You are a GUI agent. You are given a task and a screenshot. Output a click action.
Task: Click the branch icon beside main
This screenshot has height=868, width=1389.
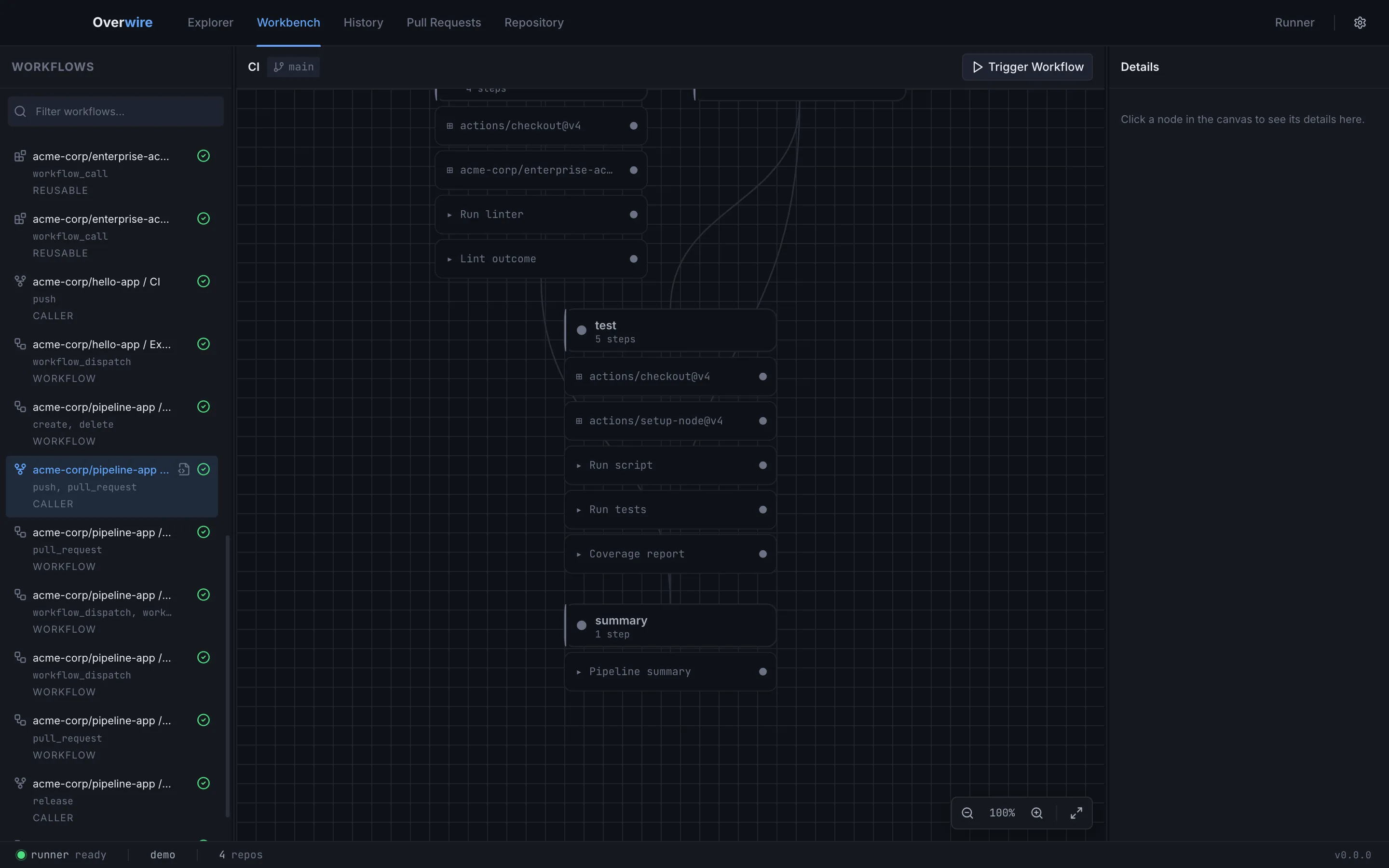[x=278, y=67]
